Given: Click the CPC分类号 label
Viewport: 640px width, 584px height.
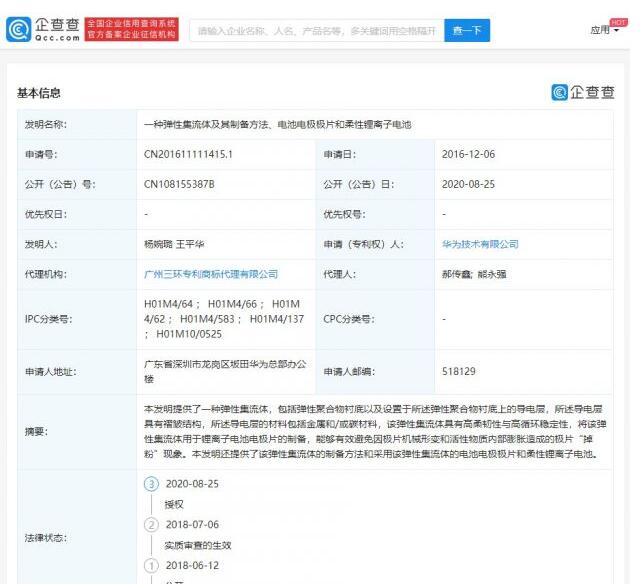Looking at the screenshot, I should [349, 319].
